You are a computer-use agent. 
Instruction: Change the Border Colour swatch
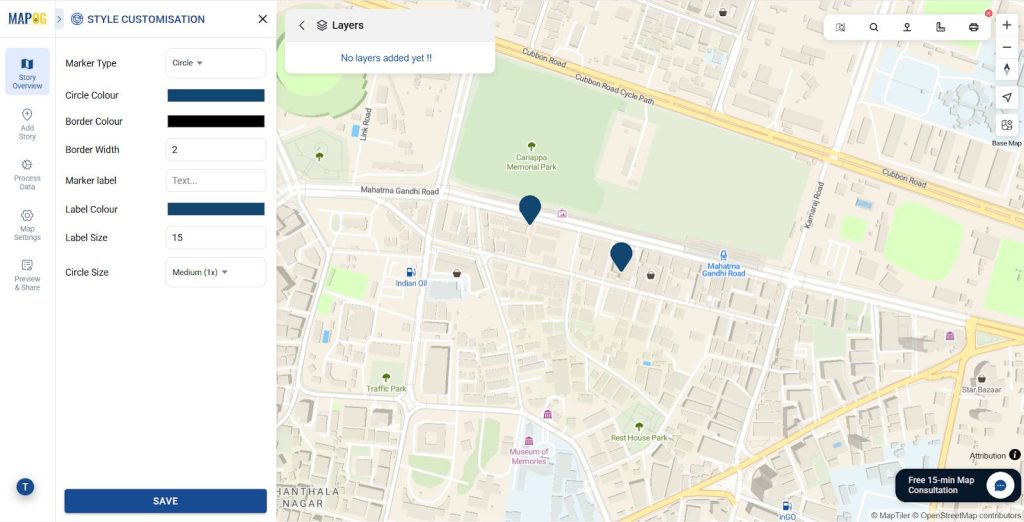[x=216, y=121]
